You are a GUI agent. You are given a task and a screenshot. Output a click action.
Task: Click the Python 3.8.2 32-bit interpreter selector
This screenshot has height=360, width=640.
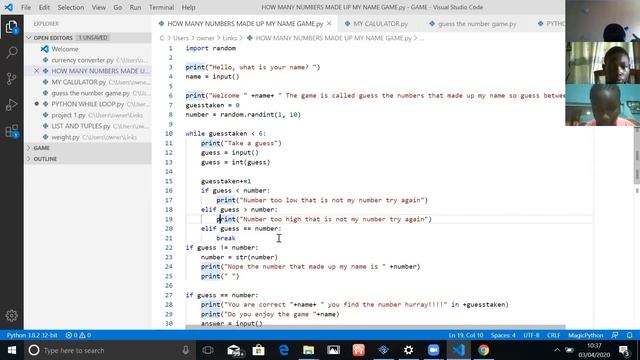coord(32,335)
